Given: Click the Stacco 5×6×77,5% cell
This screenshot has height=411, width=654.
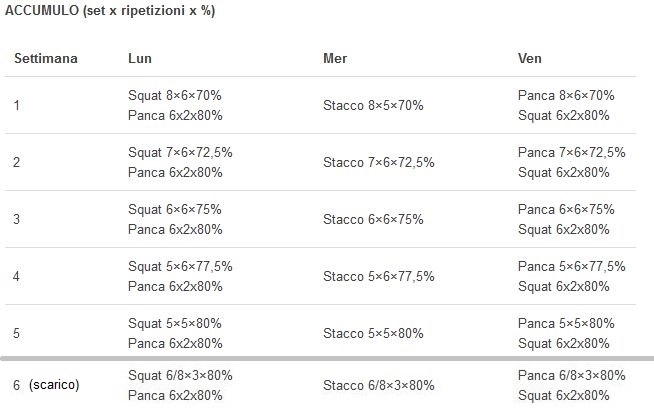Looking at the screenshot, I should point(379,276).
